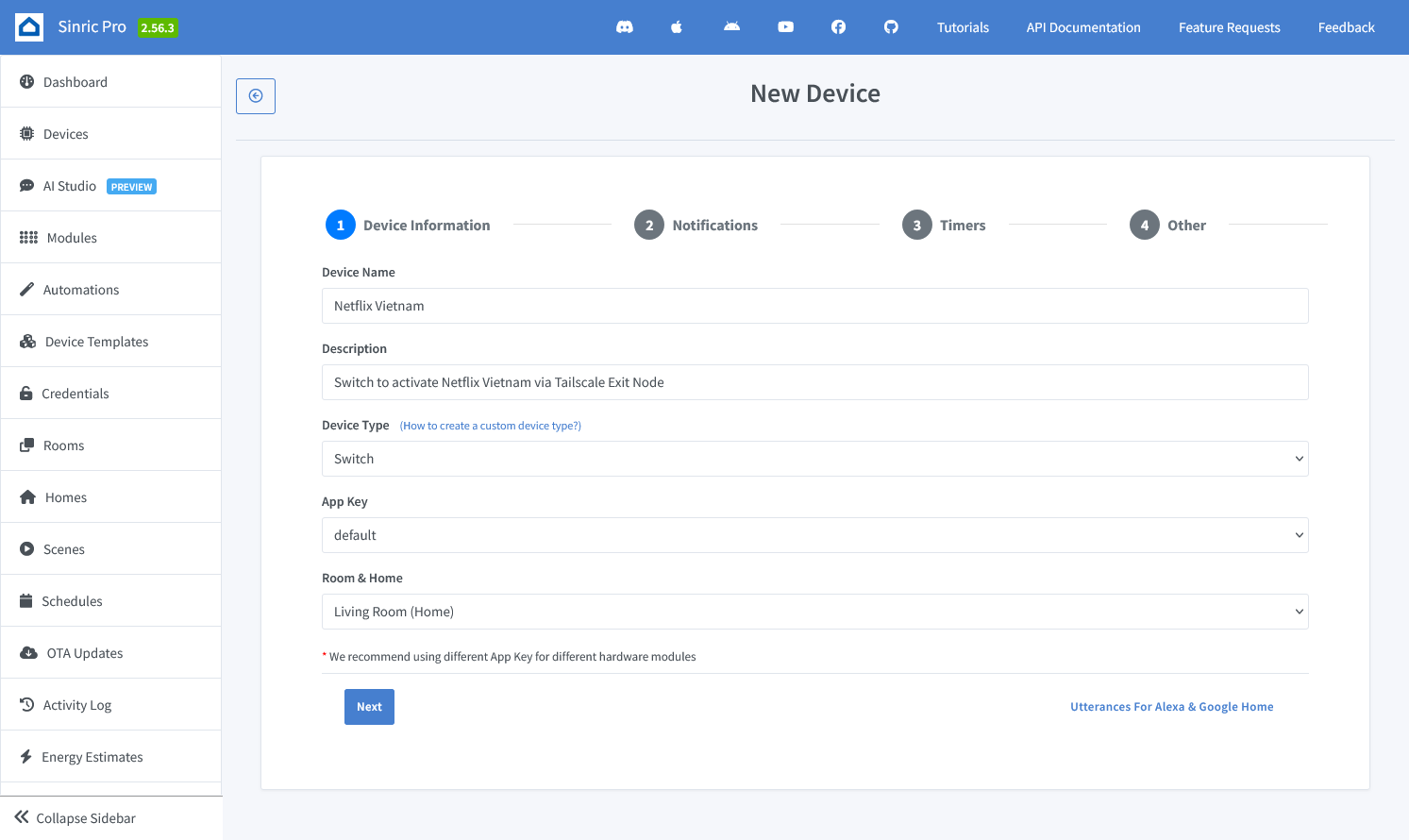Open Dashboard in sidebar
This screenshot has width=1409, height=840.
coord(111,82)
